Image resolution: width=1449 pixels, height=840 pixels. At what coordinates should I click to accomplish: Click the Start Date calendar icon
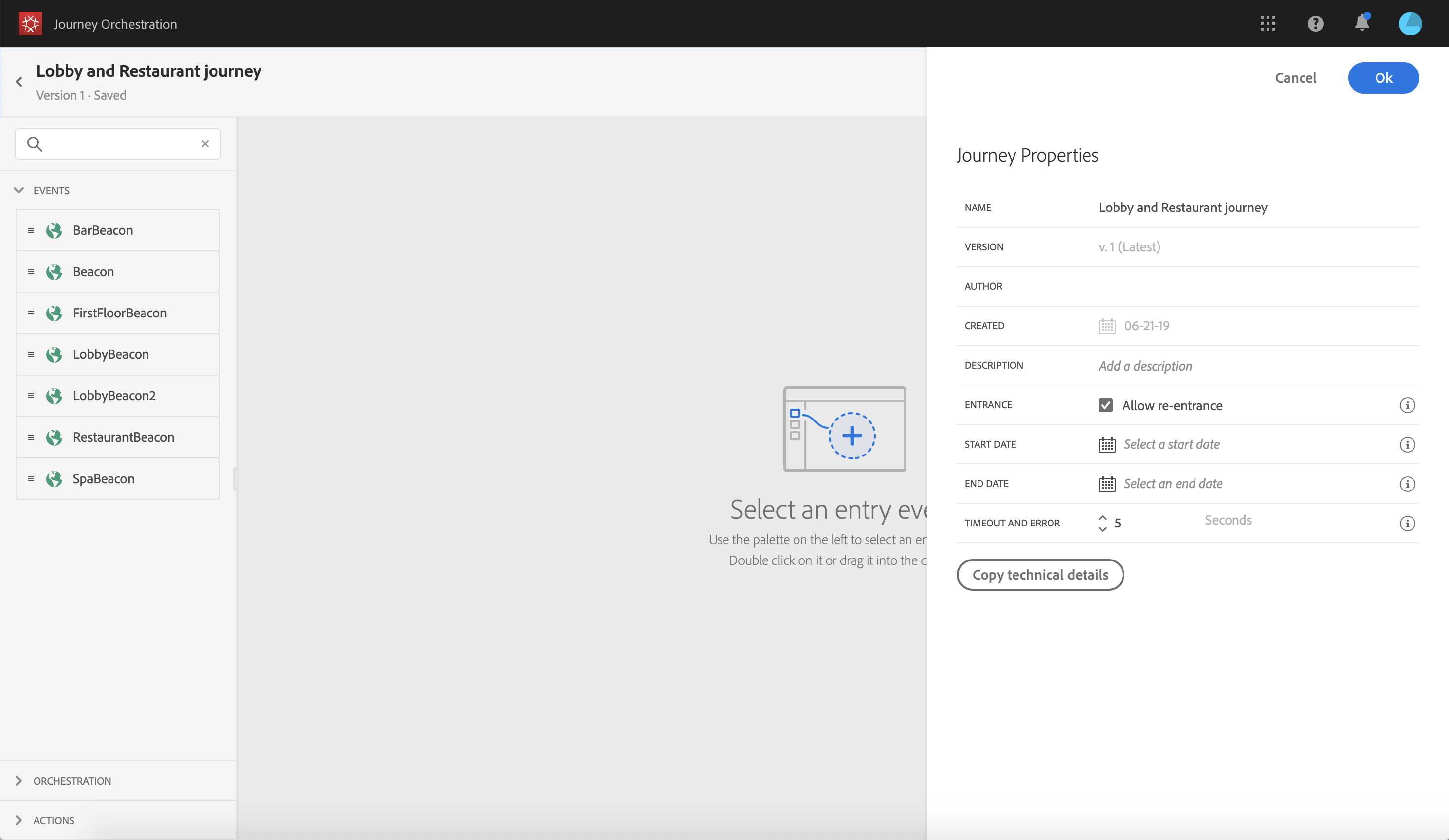click(x=1106, y=445)
